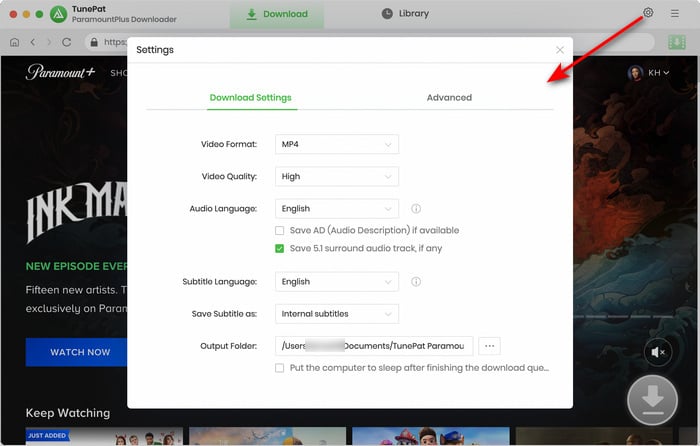700x446 pixels.
Task: Enable Save AD (Audio Description) checkbox
Action: 279,230
